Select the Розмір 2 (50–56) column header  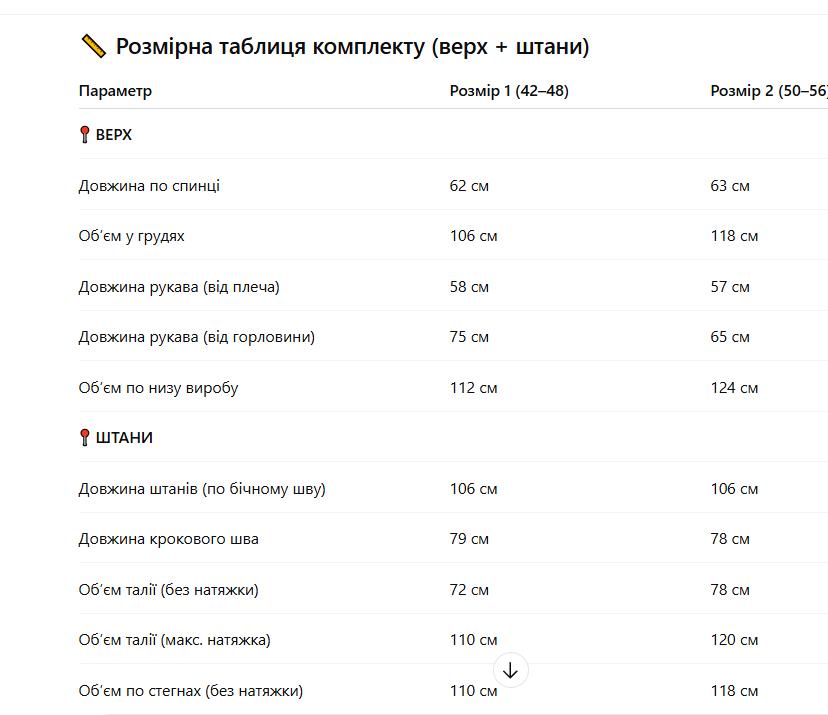pos(769,91)
